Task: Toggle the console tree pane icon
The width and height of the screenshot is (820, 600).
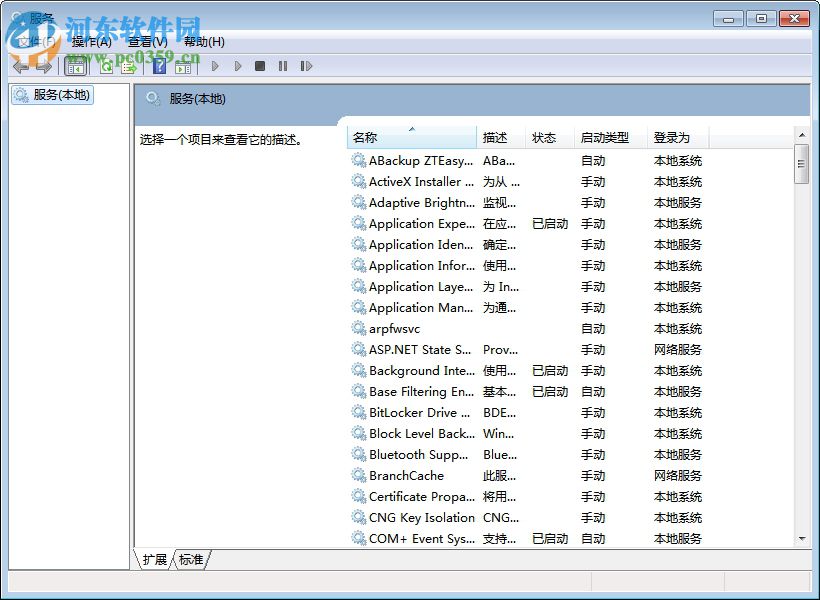Action: tap(76, 66)
